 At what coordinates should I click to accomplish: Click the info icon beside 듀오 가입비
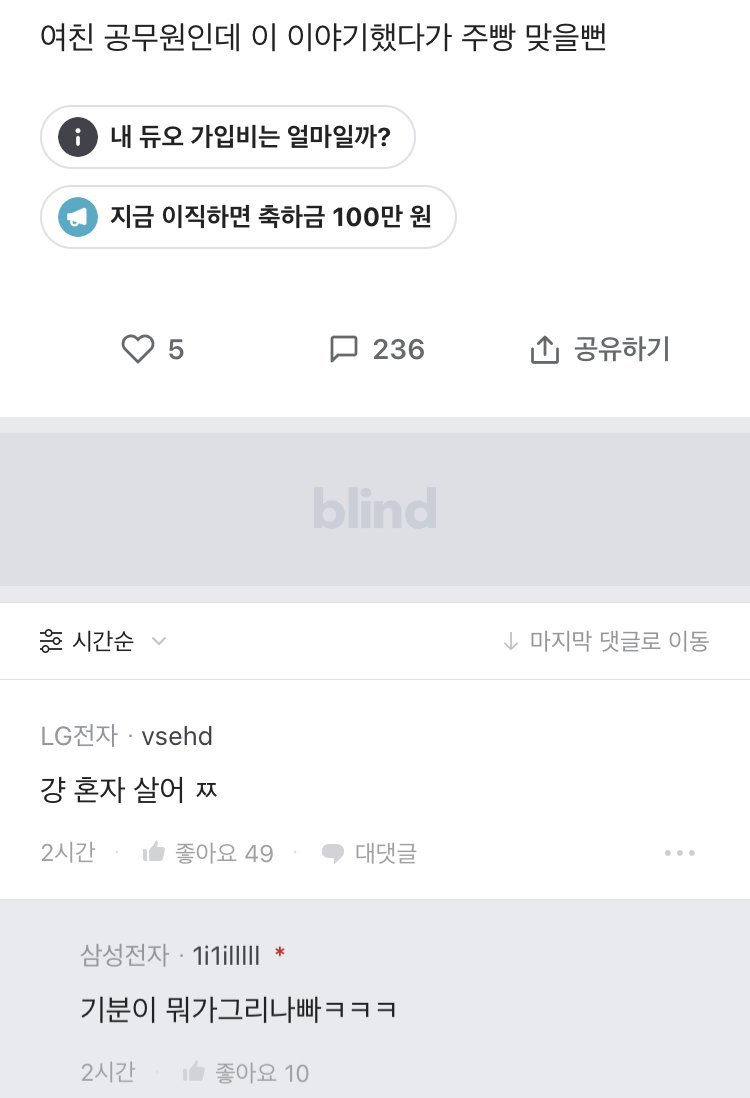(78, 137)
